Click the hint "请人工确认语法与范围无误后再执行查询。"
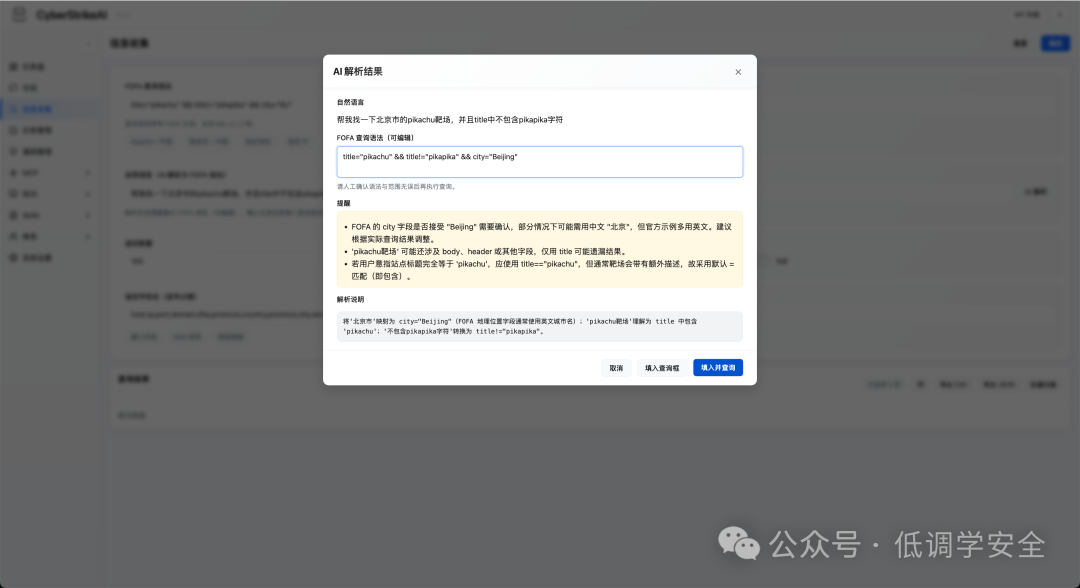 397,187
